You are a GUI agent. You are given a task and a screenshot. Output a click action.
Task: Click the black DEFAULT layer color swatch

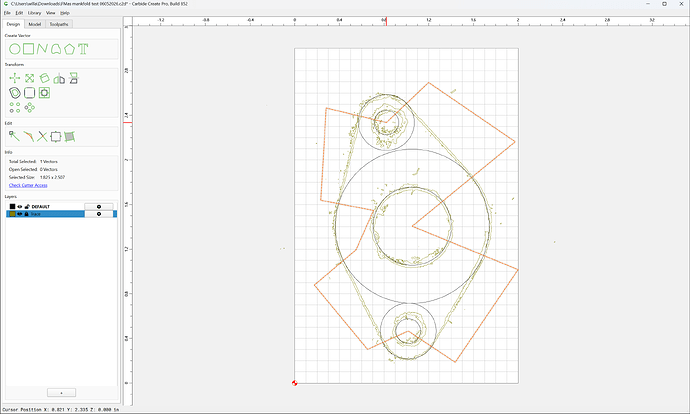tap(12, 206)
